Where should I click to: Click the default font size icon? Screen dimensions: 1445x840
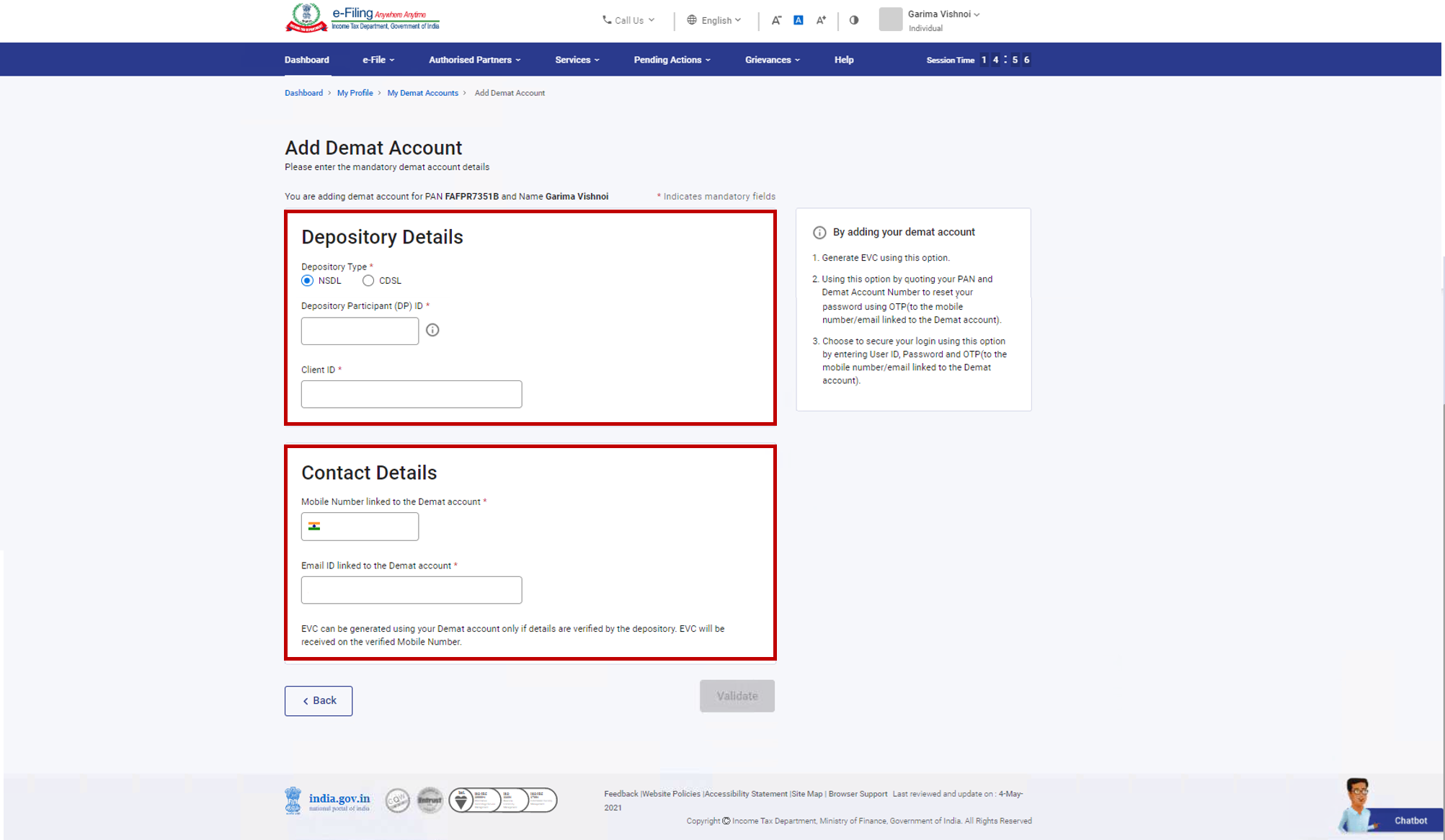click(x=798, y=20)
